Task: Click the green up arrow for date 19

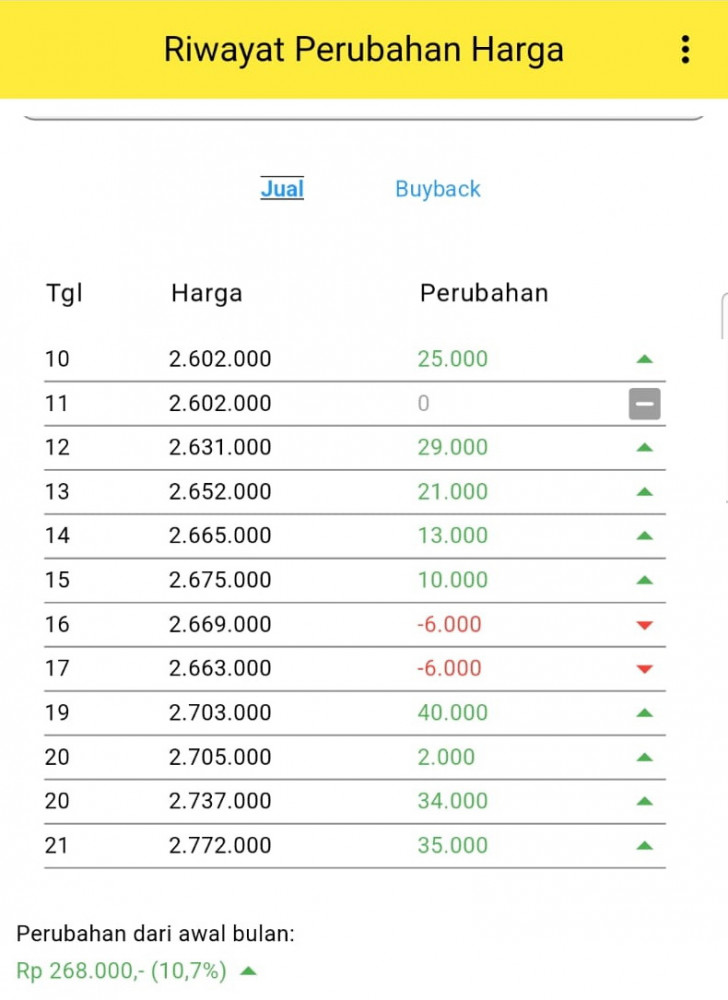Action: [x=644, y=713]
